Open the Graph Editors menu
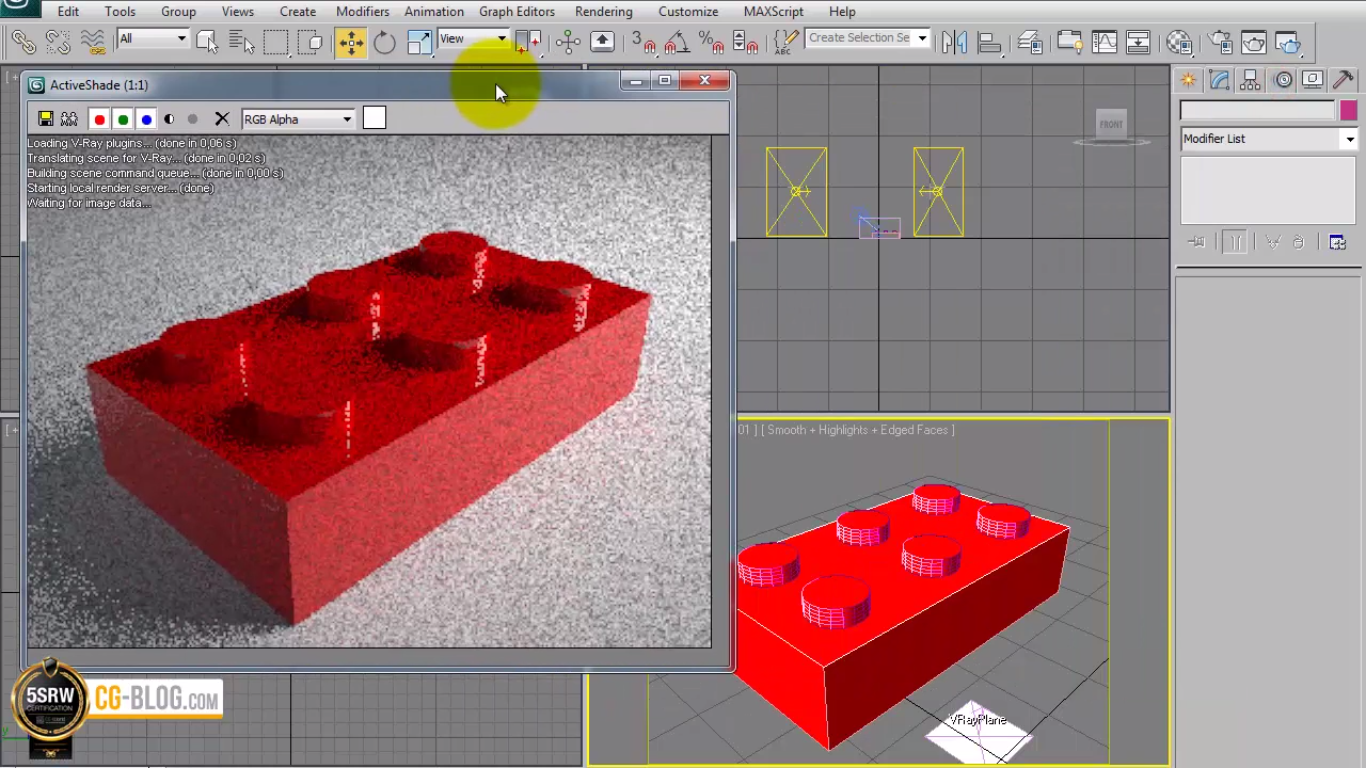Screen dimensions: 1366x768 [517, 12]
